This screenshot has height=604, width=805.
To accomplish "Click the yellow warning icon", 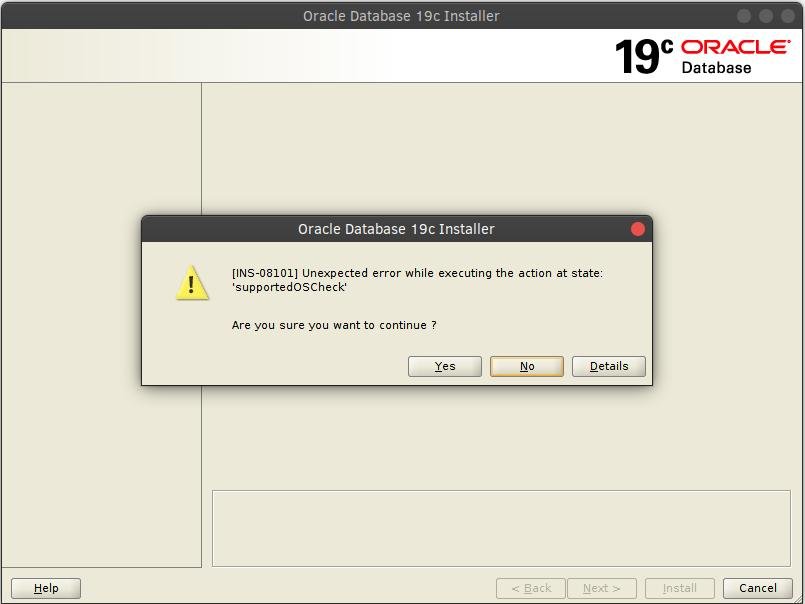I will point(192,282).
